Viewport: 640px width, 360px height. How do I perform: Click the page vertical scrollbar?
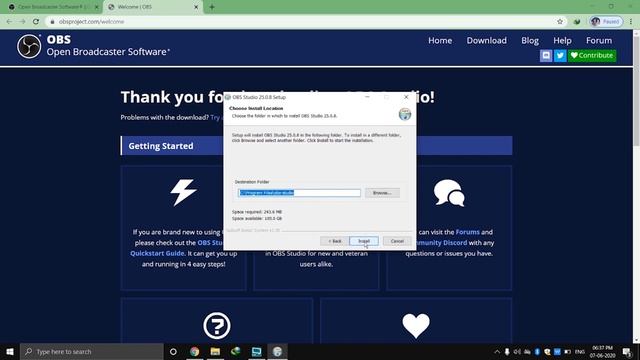point(636,90)
